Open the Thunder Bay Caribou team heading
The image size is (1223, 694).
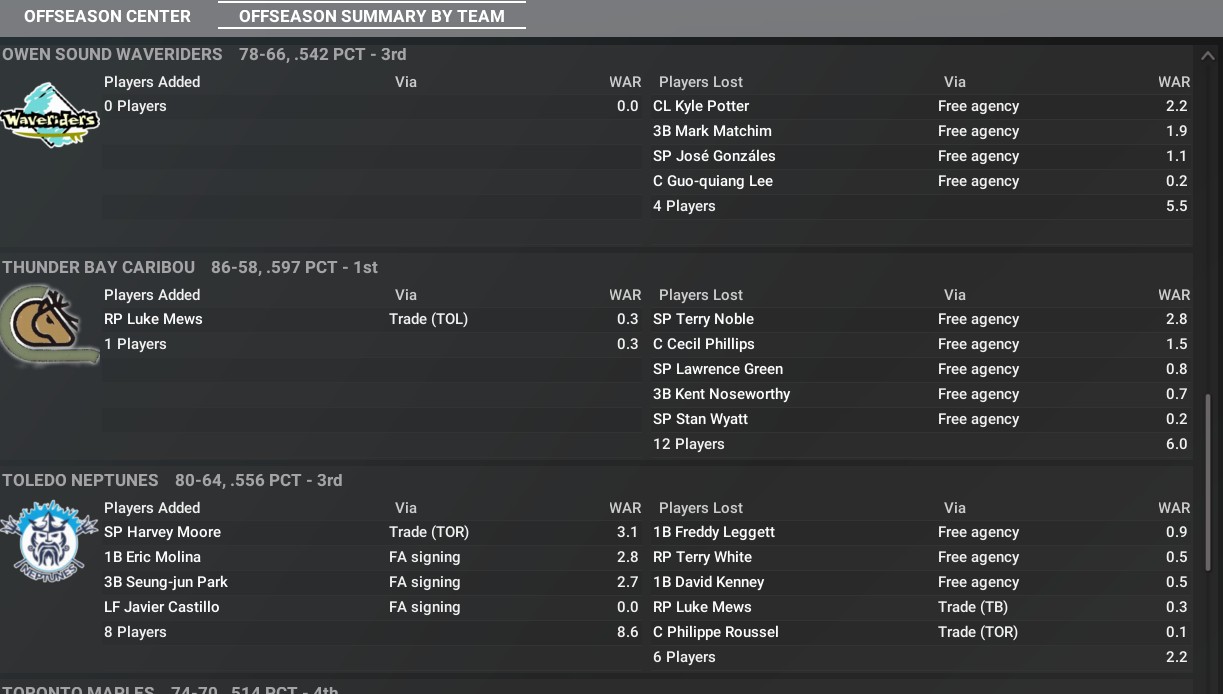point(98,267)
